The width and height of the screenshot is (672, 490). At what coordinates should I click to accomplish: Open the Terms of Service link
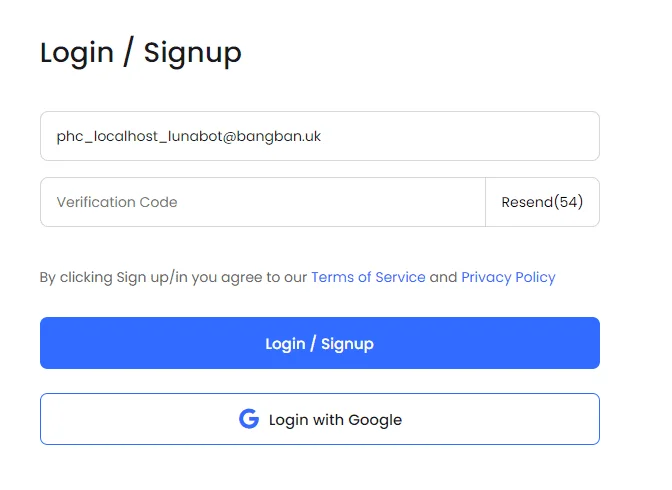pos(368,277)
